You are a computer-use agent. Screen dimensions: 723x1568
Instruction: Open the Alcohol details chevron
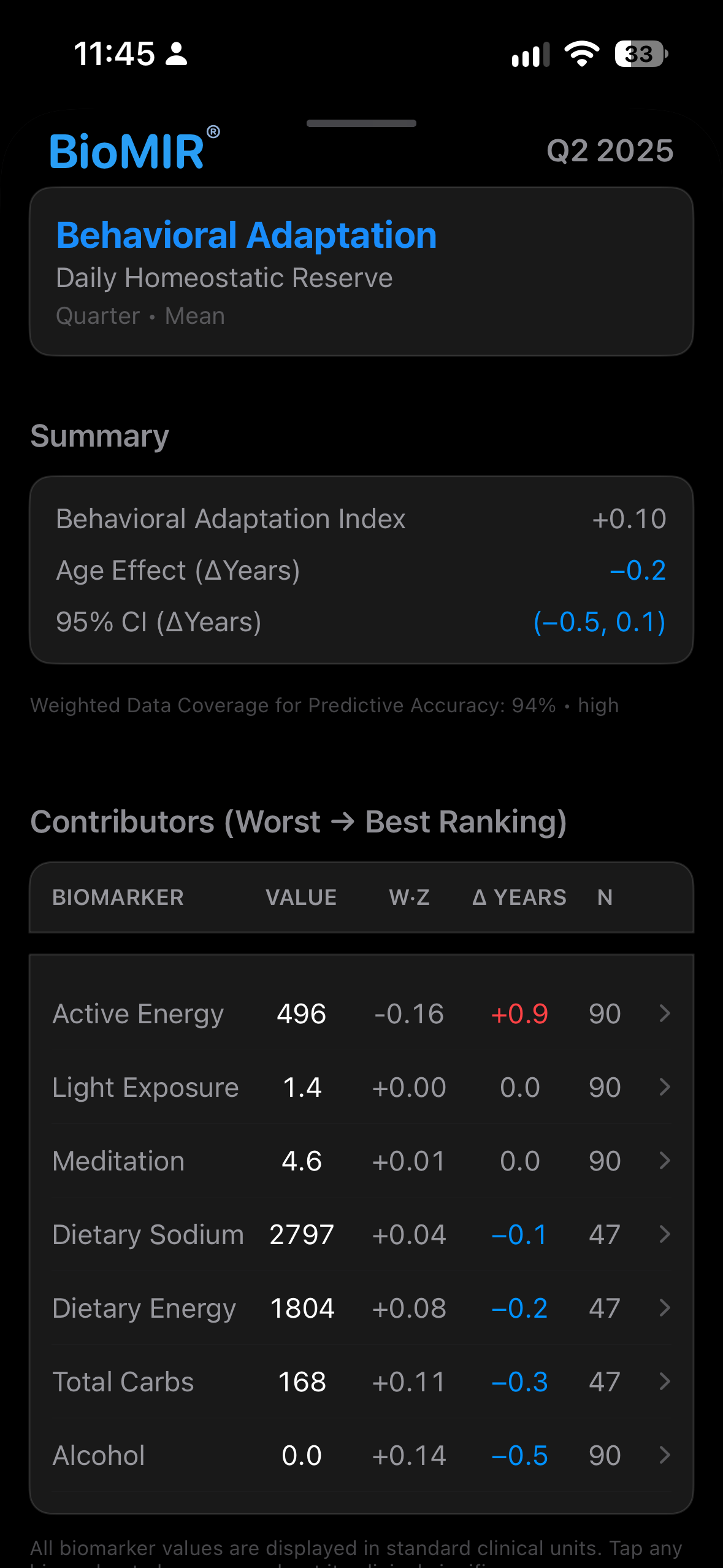click(665, 1455)
